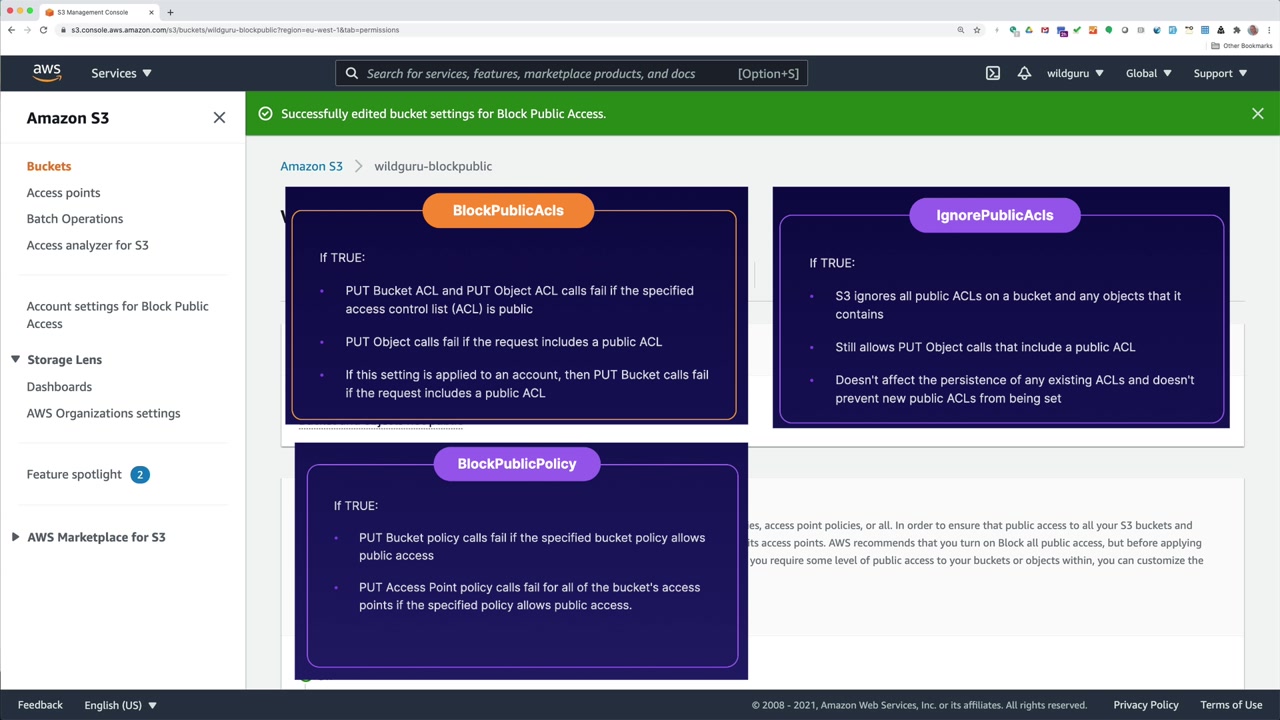Click the Amazon S3 sidebar heading

[x=68, y=118]
